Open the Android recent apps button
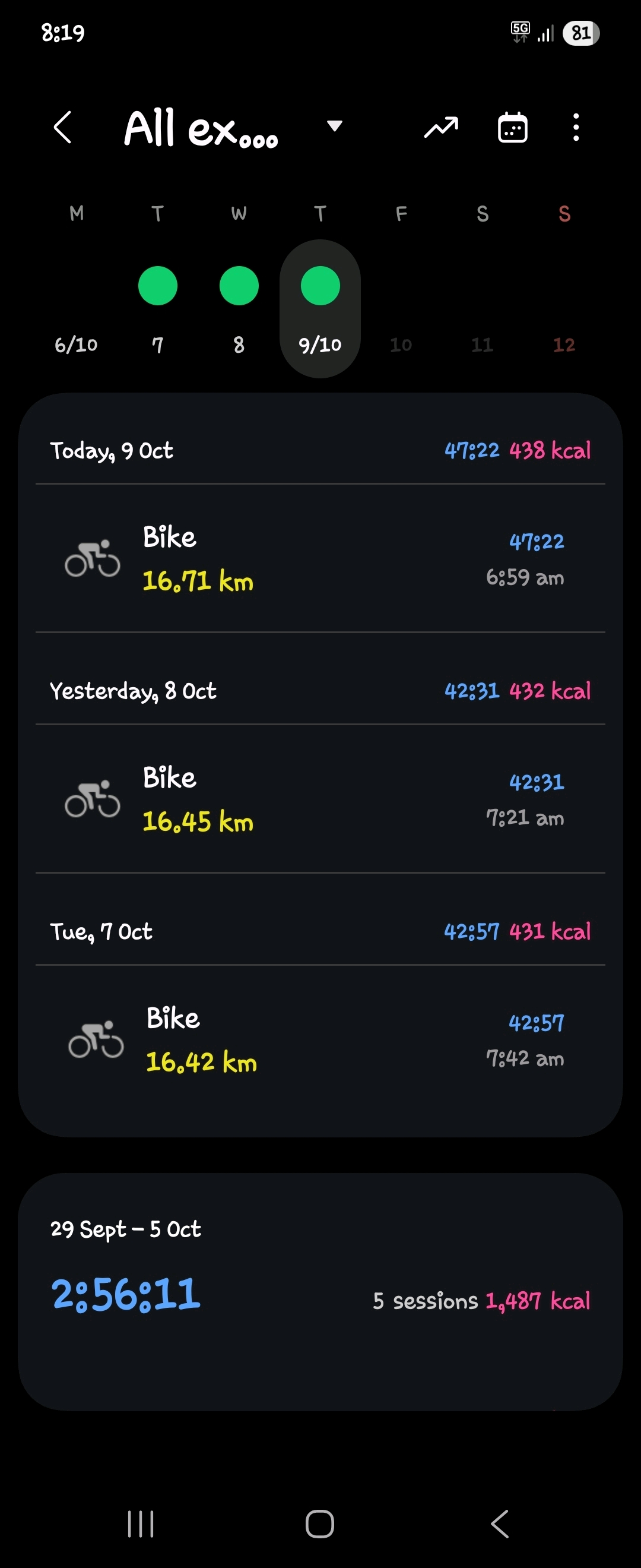Image resolution: width=641 pixels, height=1568 pixels. [141, 1523]
